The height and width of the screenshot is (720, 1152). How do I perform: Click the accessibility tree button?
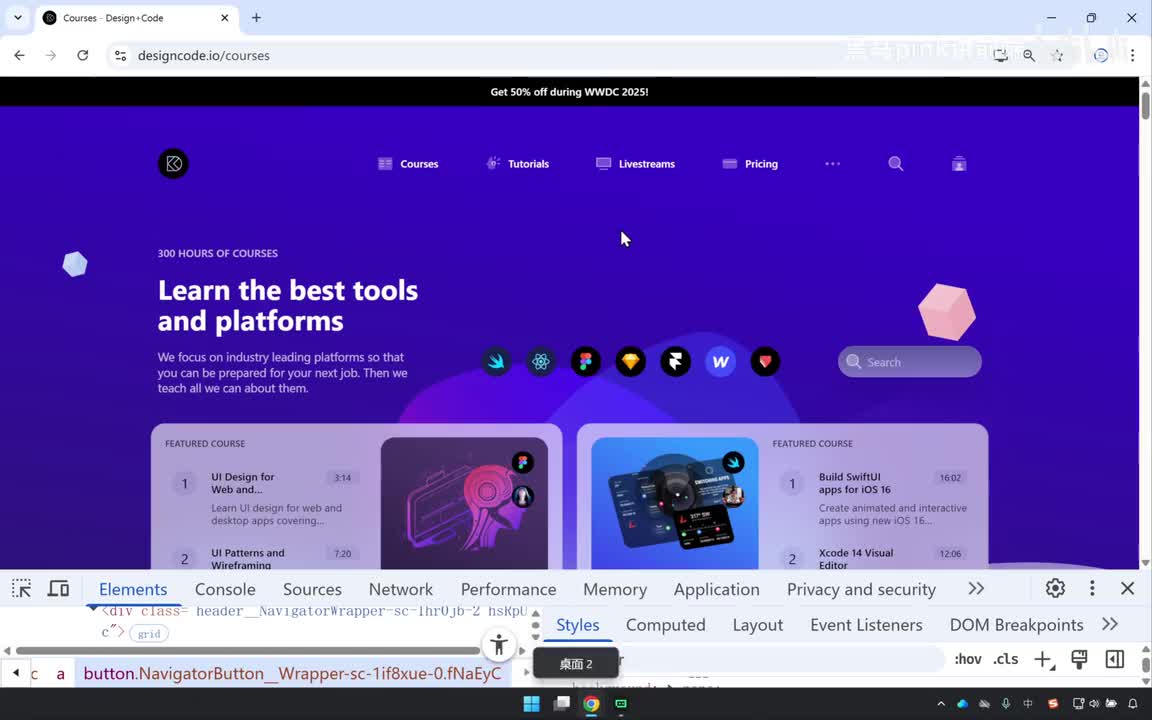pos(499,644)
